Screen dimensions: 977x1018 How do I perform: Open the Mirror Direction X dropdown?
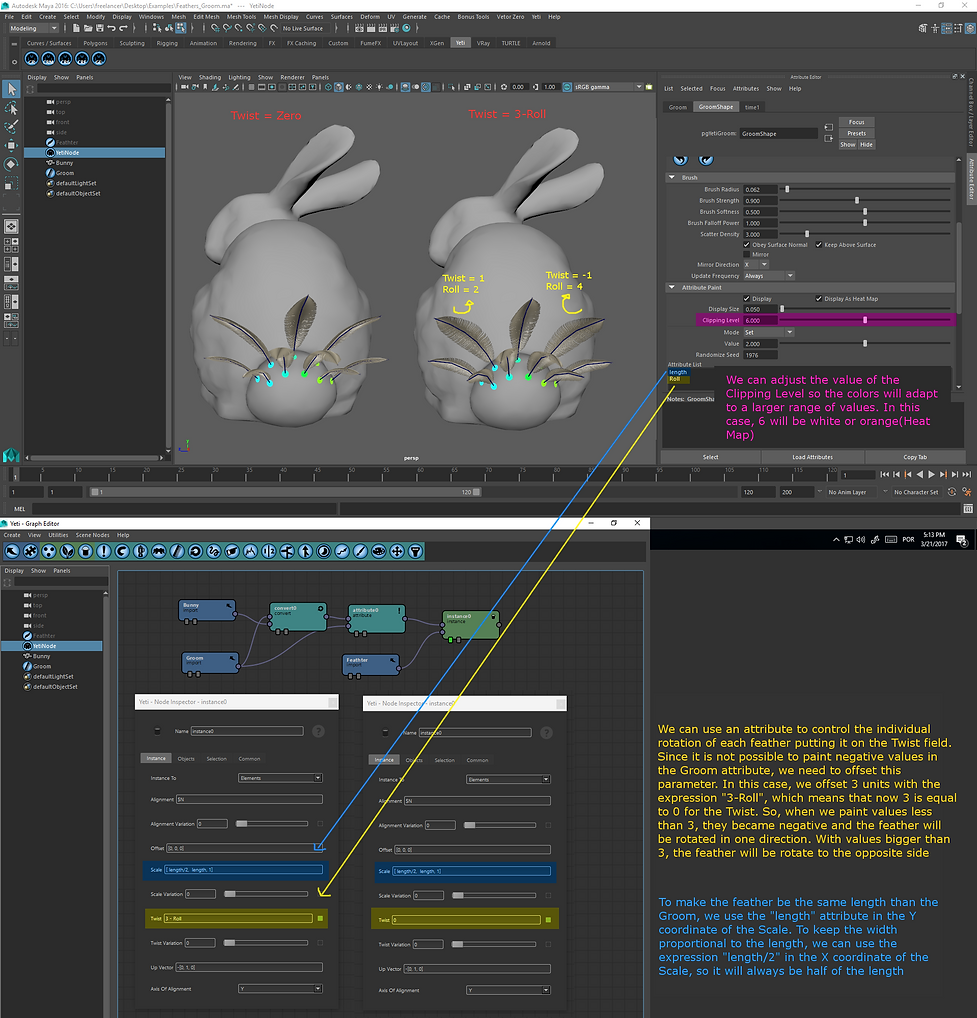(756, 265)
